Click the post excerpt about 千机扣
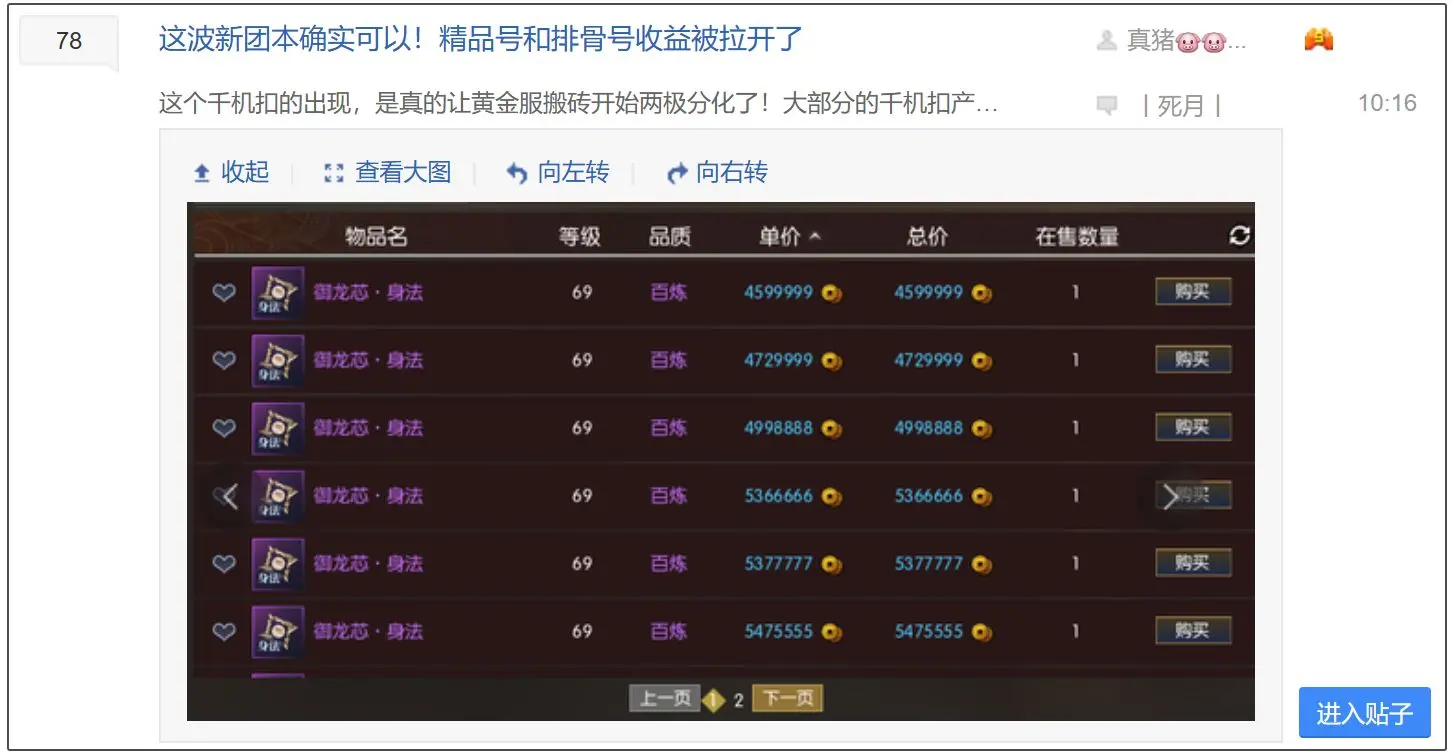The width and height of the screenshot is (1451, 755). 578,104
